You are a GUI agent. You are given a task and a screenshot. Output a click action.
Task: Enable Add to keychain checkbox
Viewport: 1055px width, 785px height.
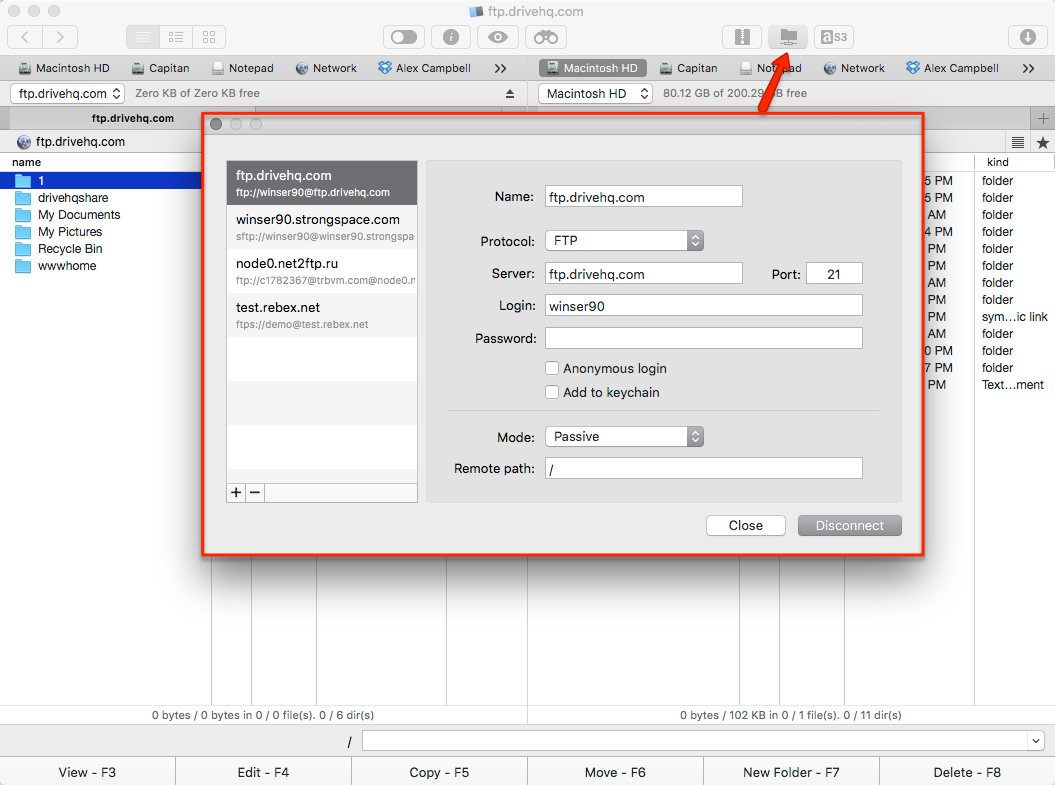click(x=552, y=392)
